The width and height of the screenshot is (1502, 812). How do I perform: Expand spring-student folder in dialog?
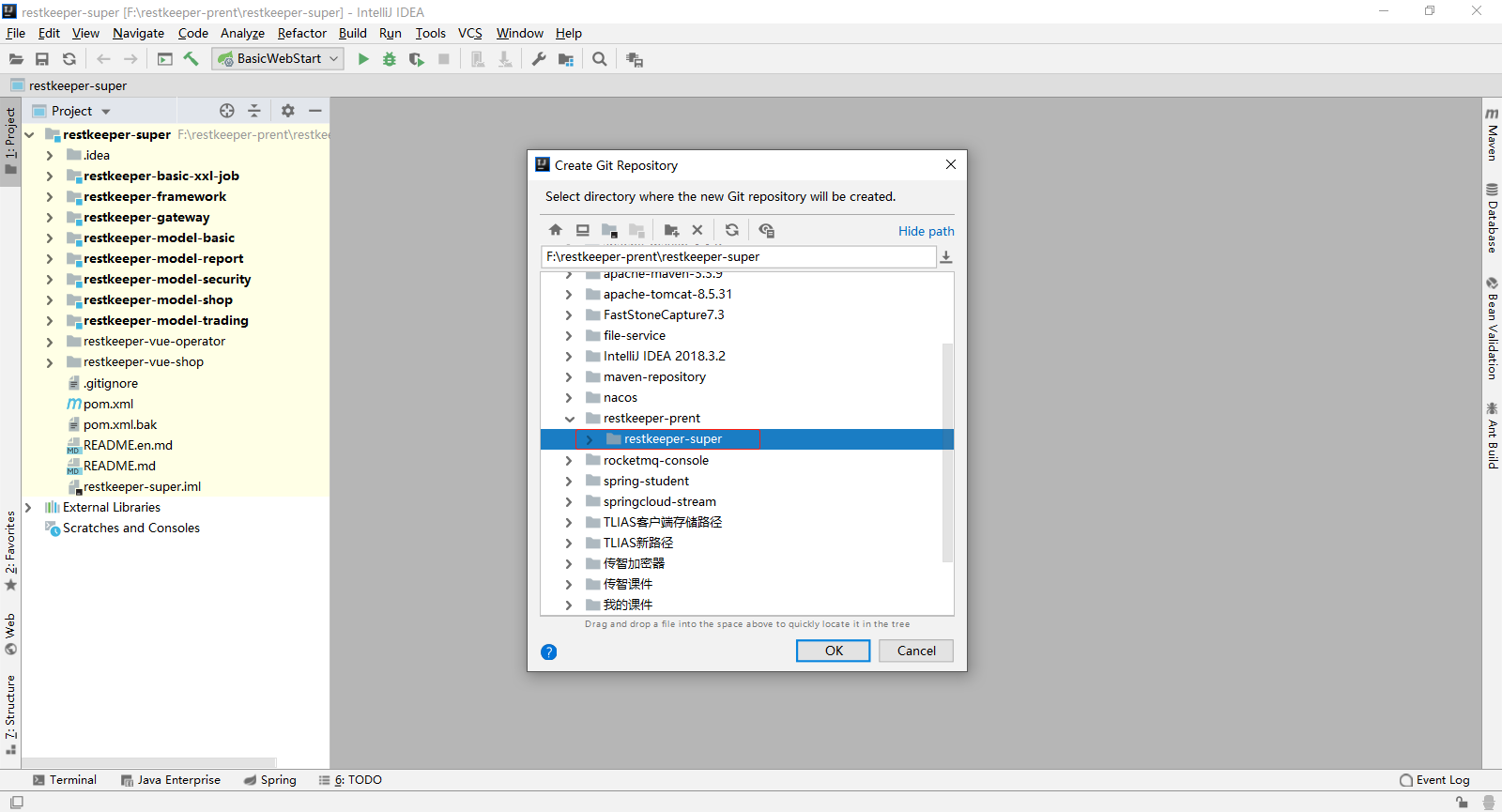click(x=569, y=482)
